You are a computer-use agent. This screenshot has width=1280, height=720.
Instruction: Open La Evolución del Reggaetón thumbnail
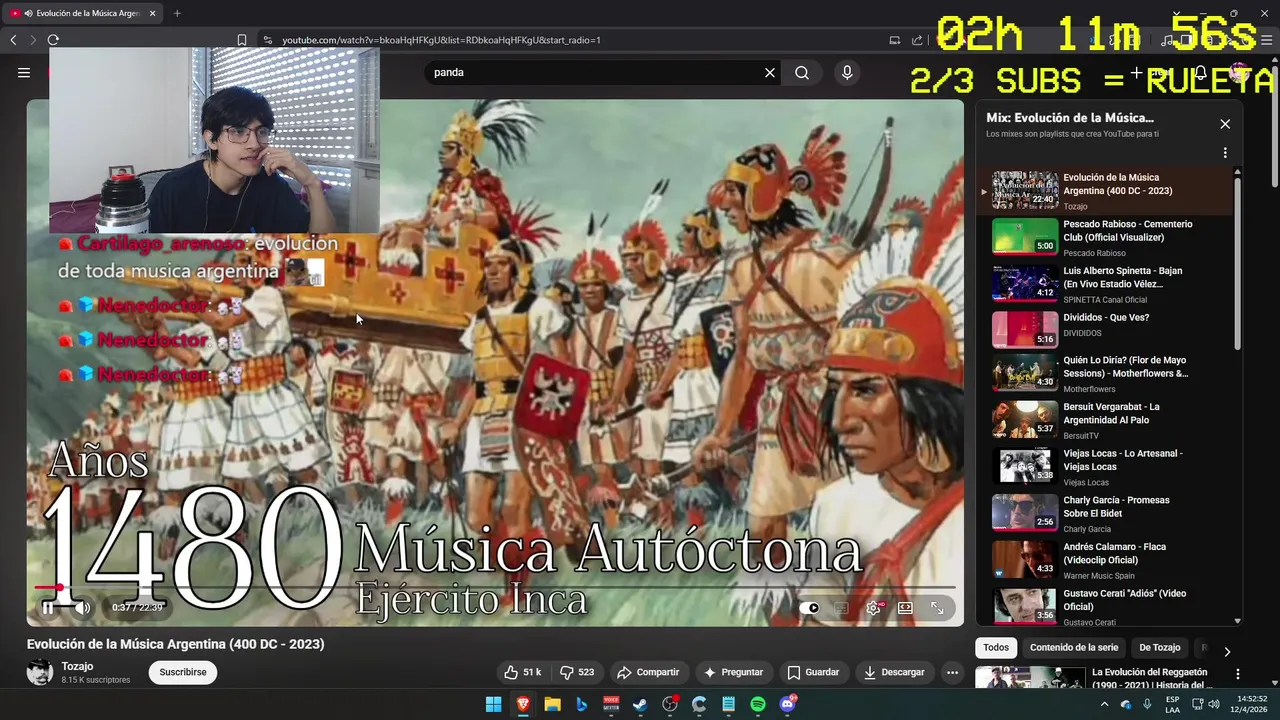[x=1030, y=678]
